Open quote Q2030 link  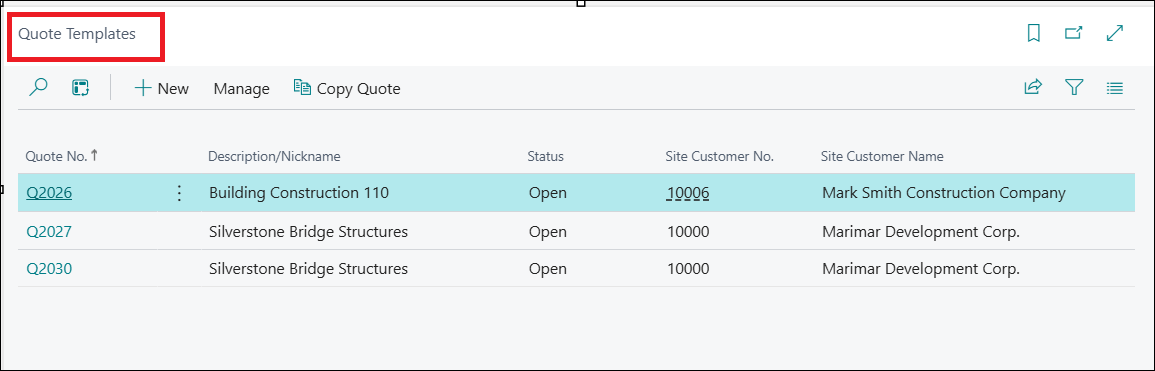[49, 269]
